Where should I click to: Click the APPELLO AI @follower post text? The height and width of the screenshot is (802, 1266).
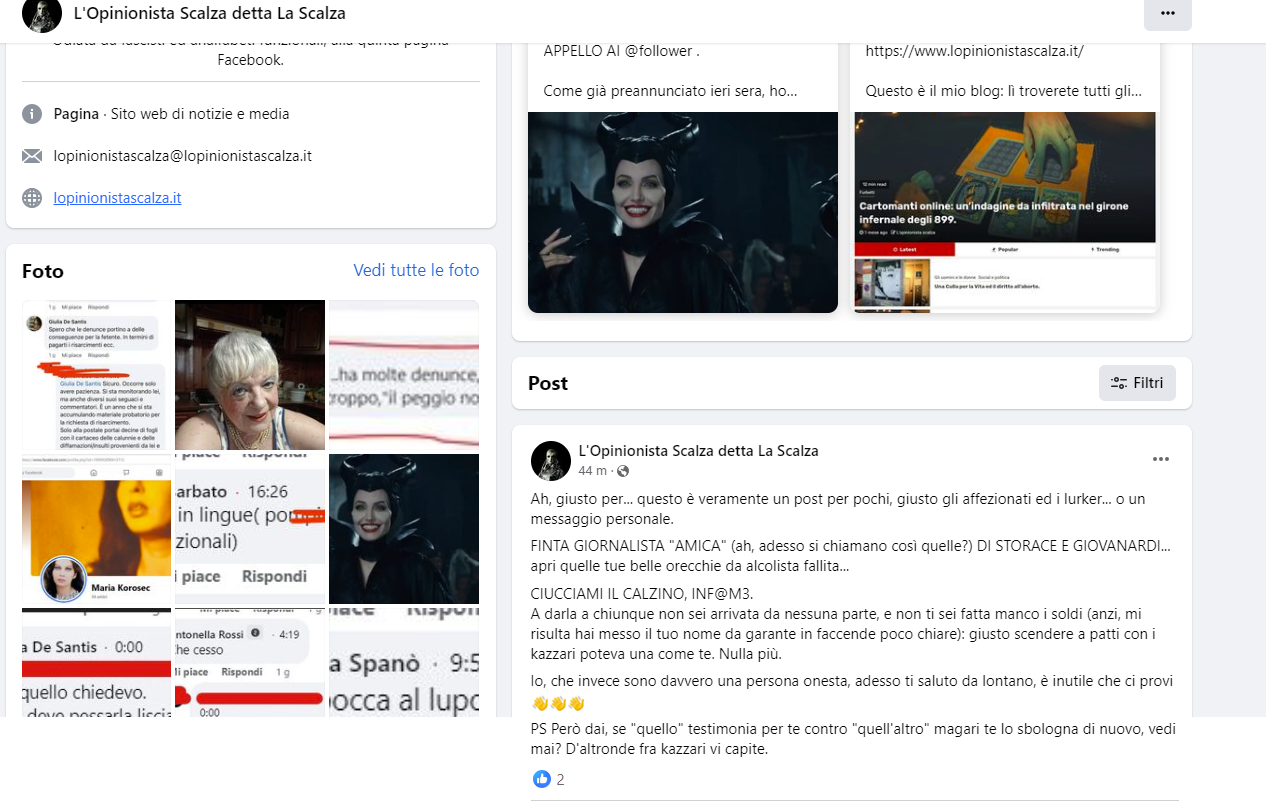pyautogui.click(x=621, y=51)
